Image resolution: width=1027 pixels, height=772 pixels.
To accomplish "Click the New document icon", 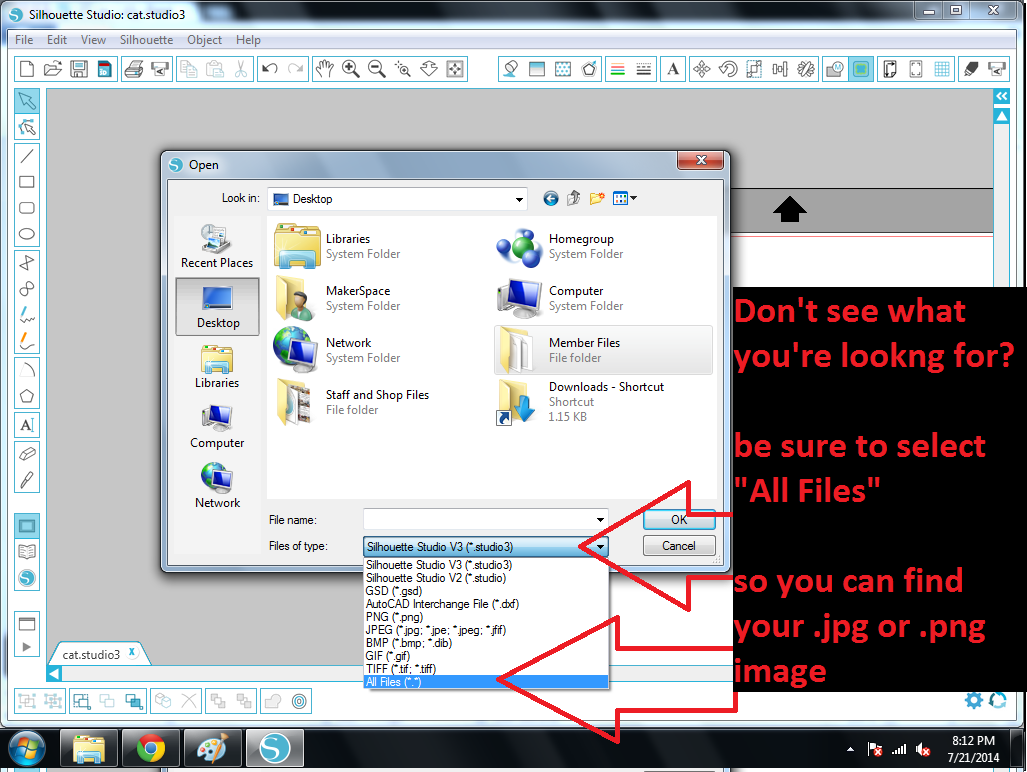I will point(27,69).
